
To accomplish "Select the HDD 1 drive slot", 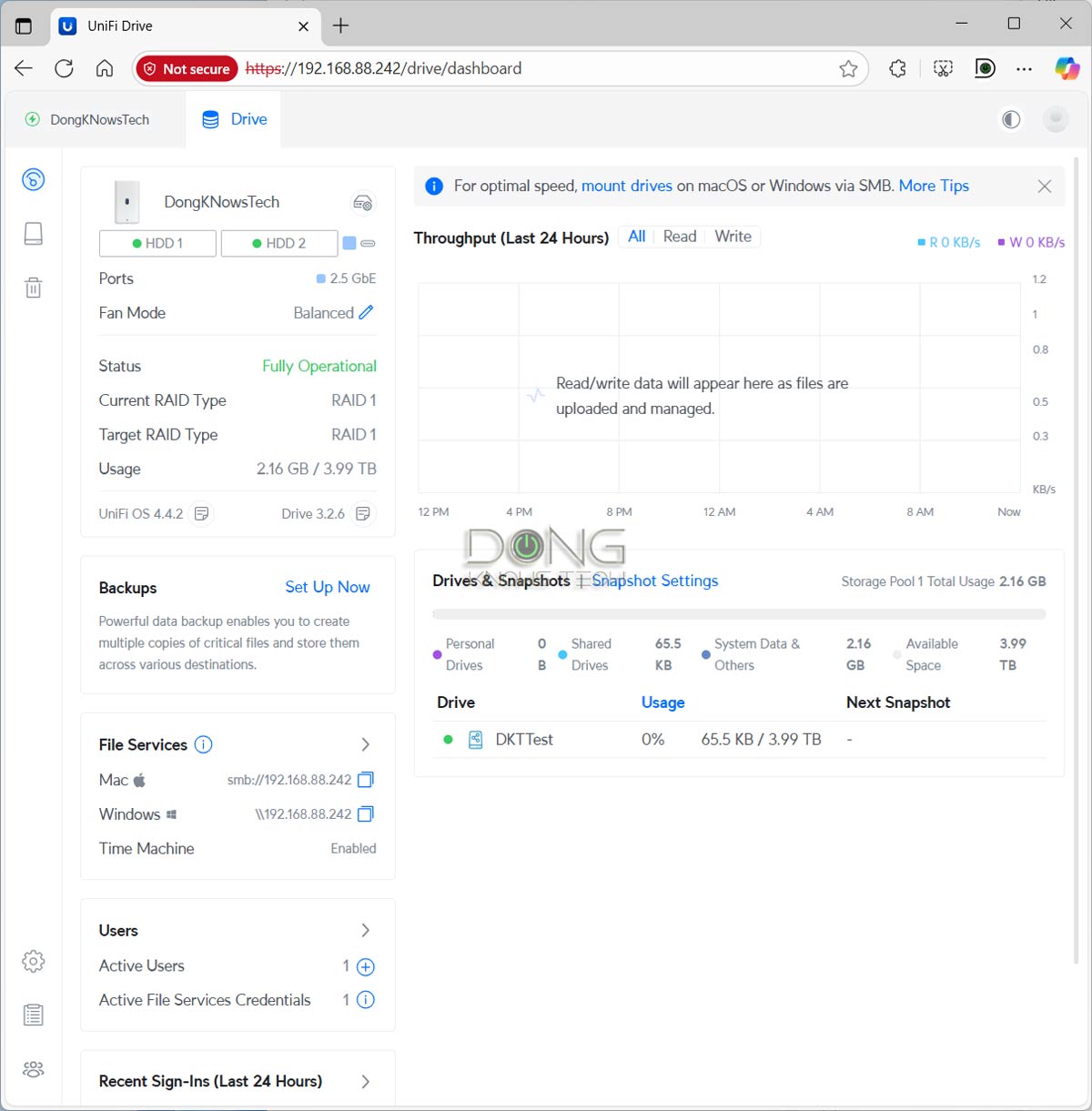I will click(157, 243).
